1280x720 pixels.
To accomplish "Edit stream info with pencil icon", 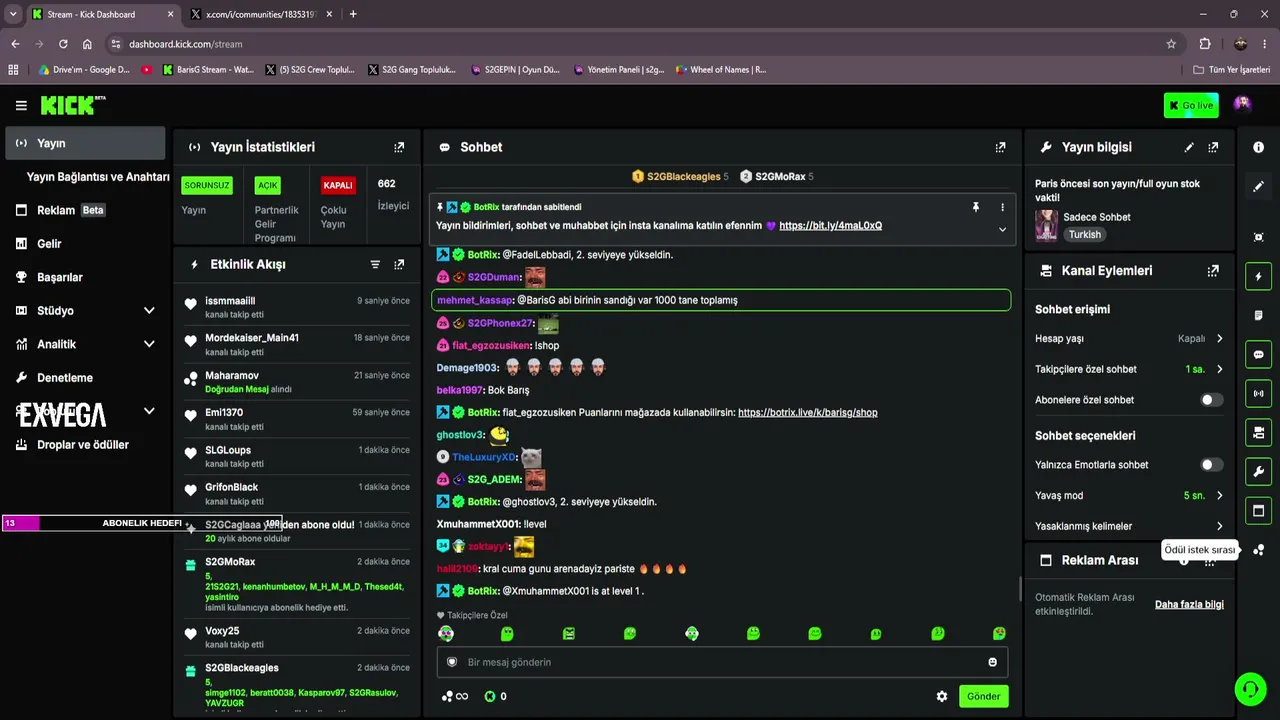I will coord(1189,147).
